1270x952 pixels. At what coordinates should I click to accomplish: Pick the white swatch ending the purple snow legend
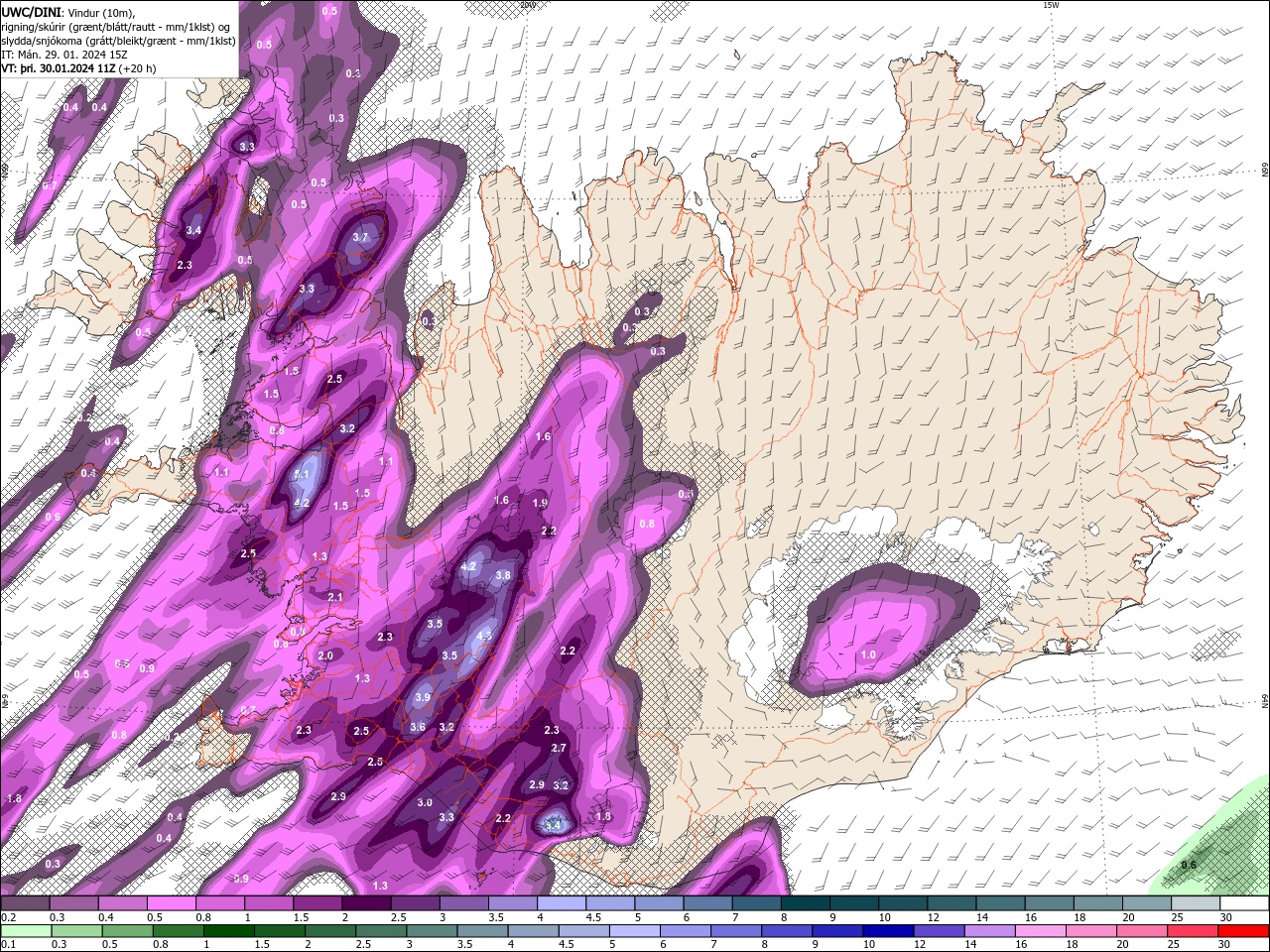click(x=1243, y=903)
